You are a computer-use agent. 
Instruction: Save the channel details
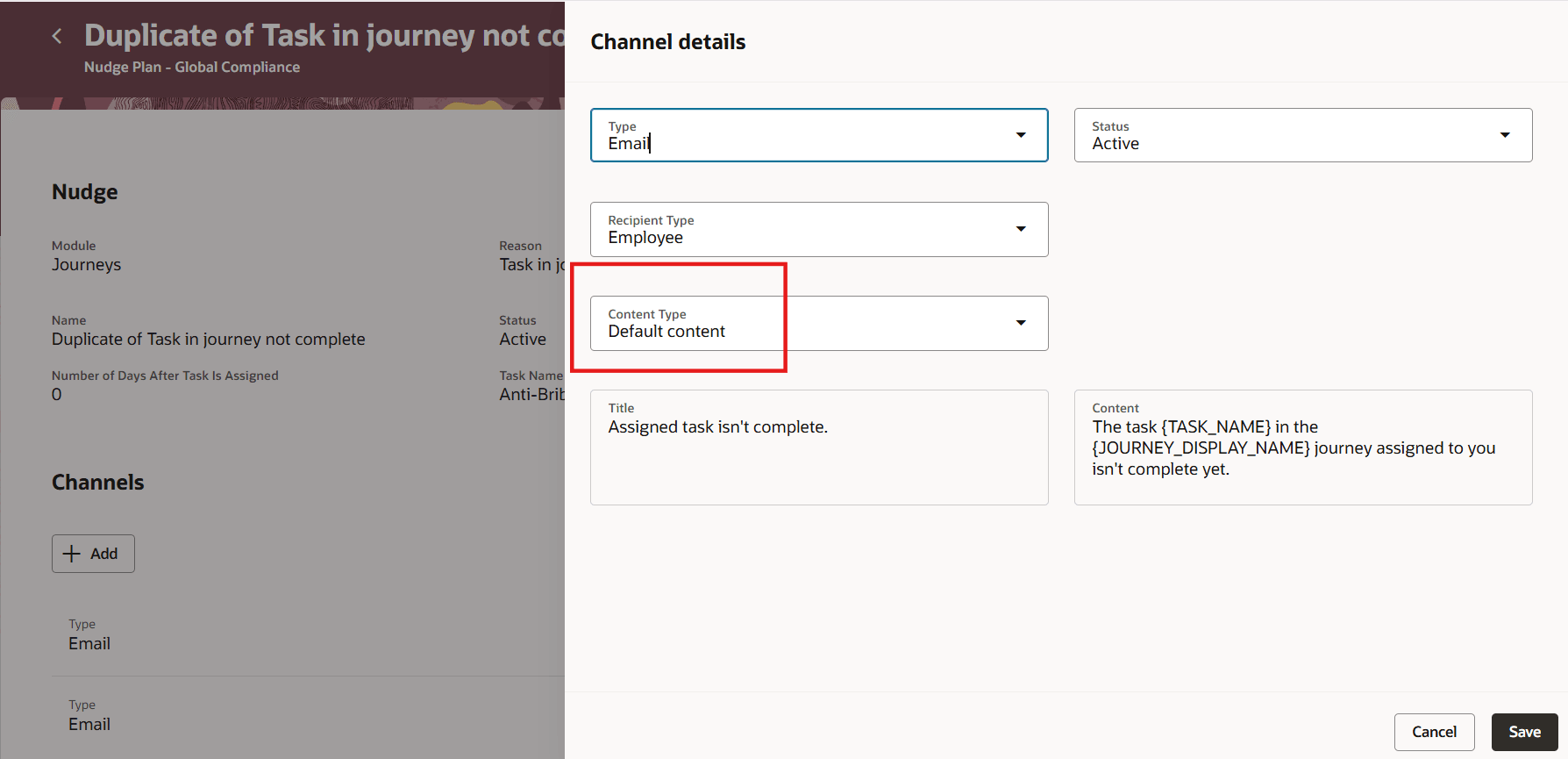pyautogui.click(x=1525, y=732)
